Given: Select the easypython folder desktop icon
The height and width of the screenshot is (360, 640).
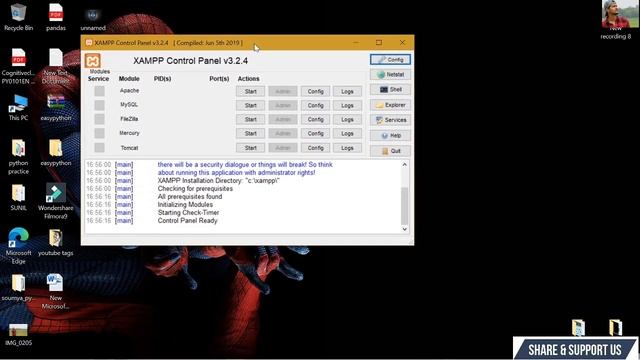Looking at the screenshot, I should 56,153.
